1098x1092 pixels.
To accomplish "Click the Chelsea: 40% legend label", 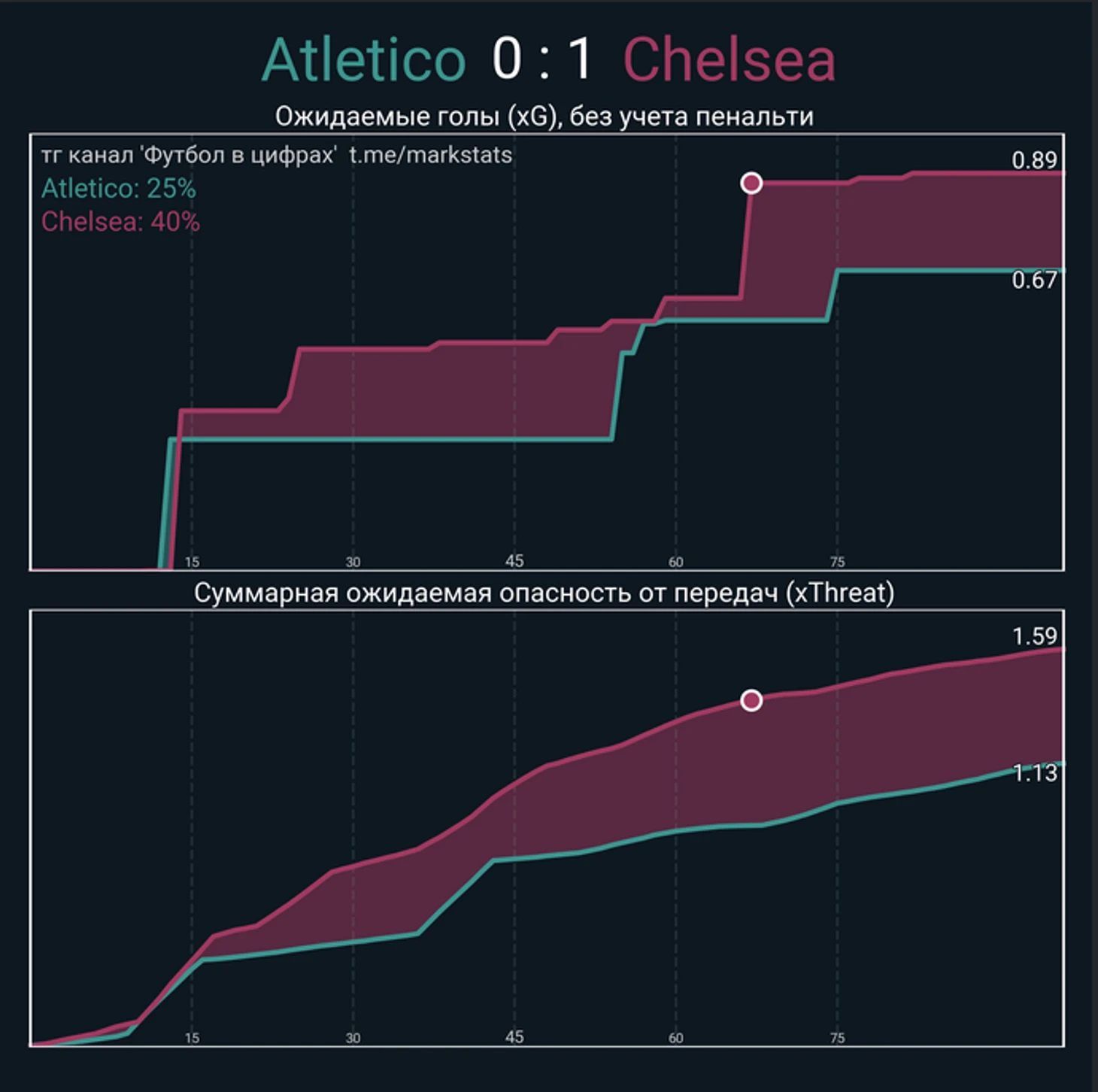I will click(x=120, y=221).
